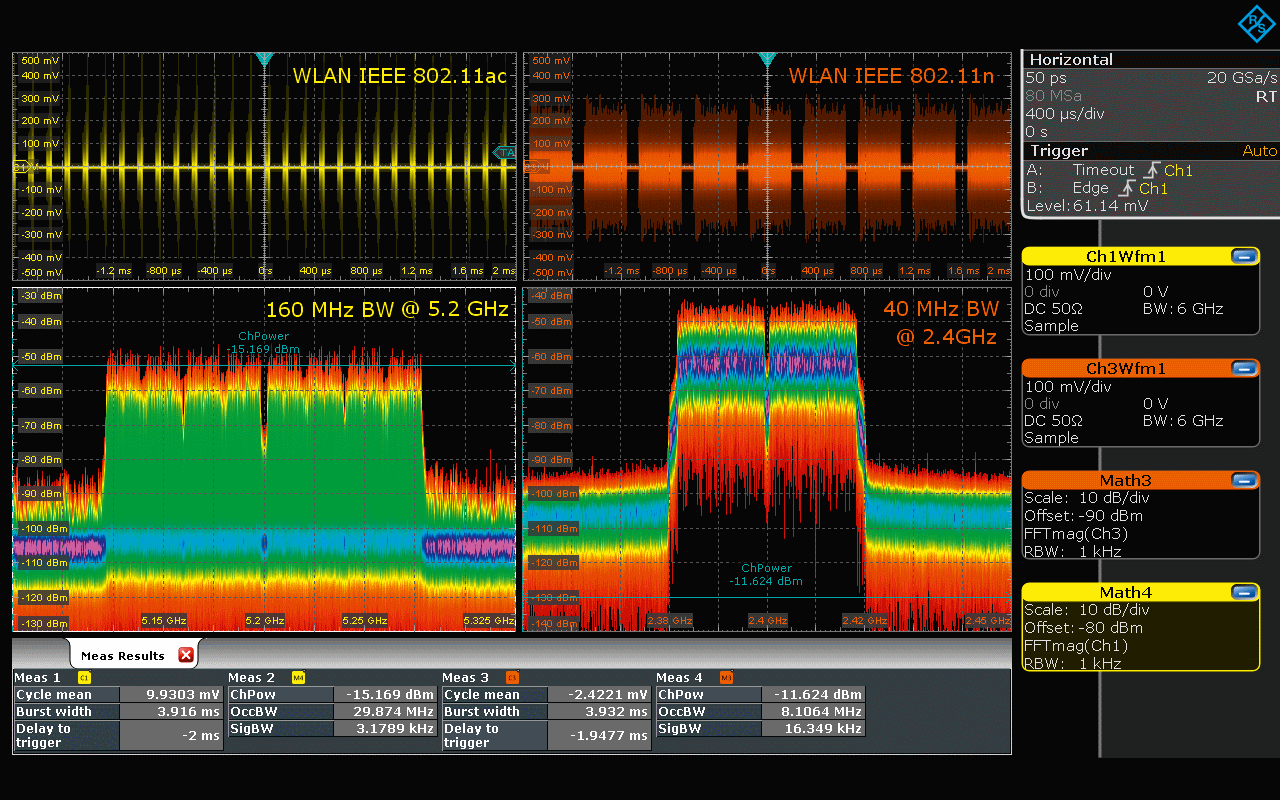Click the -15.169 dBm ChPower label on spectrum
The image size is (1280, 800).
pyautogui.click(x=263, y=349)
